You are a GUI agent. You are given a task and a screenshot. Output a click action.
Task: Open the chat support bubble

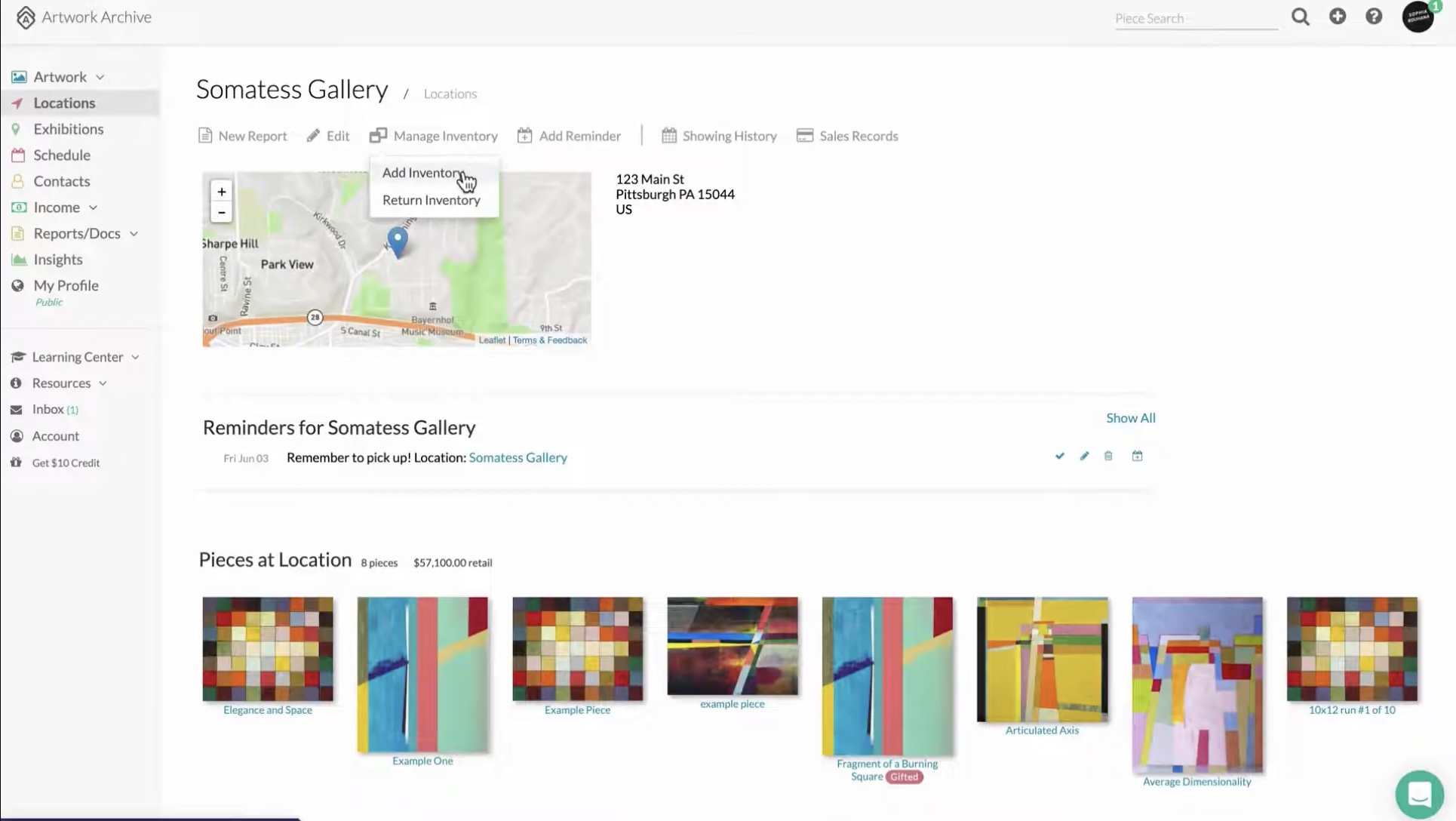point(1419,794)
